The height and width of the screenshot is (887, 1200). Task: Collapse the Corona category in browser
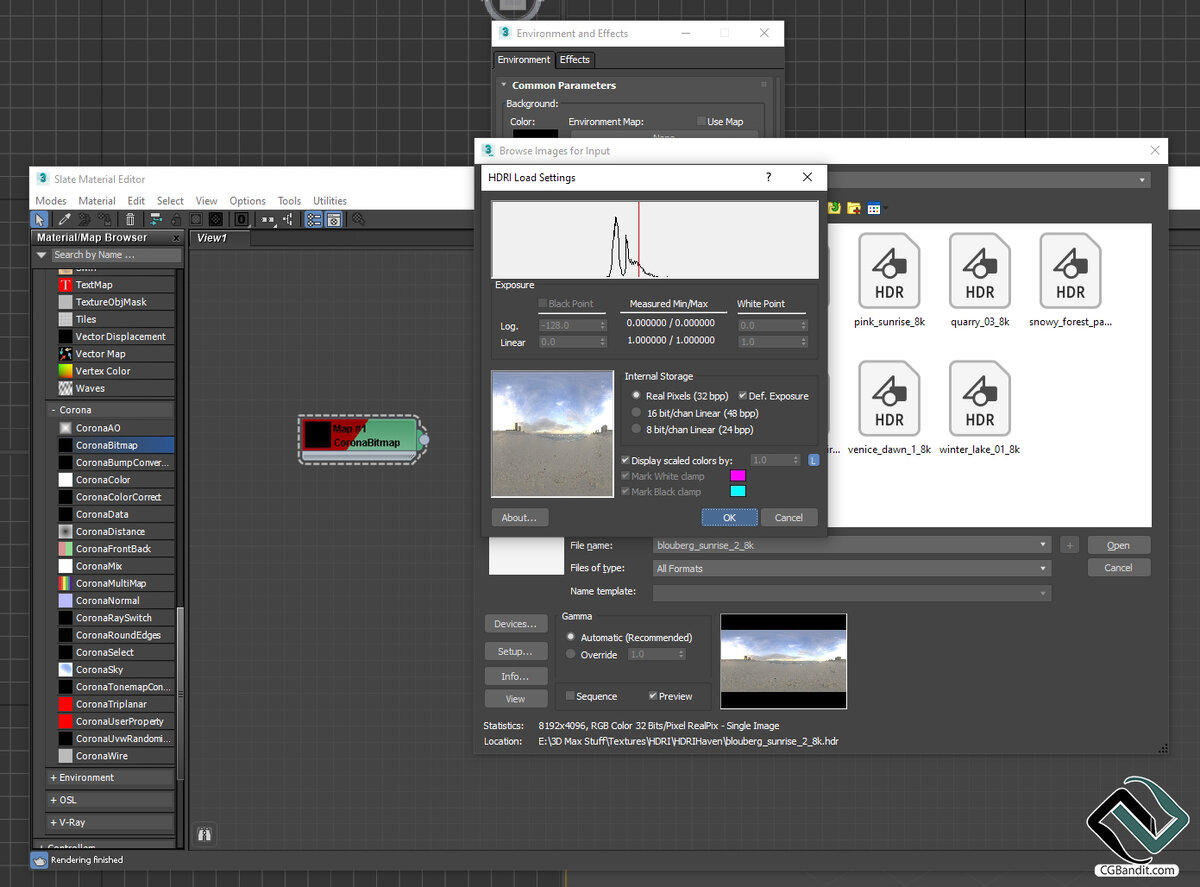[x=53, y=410]
